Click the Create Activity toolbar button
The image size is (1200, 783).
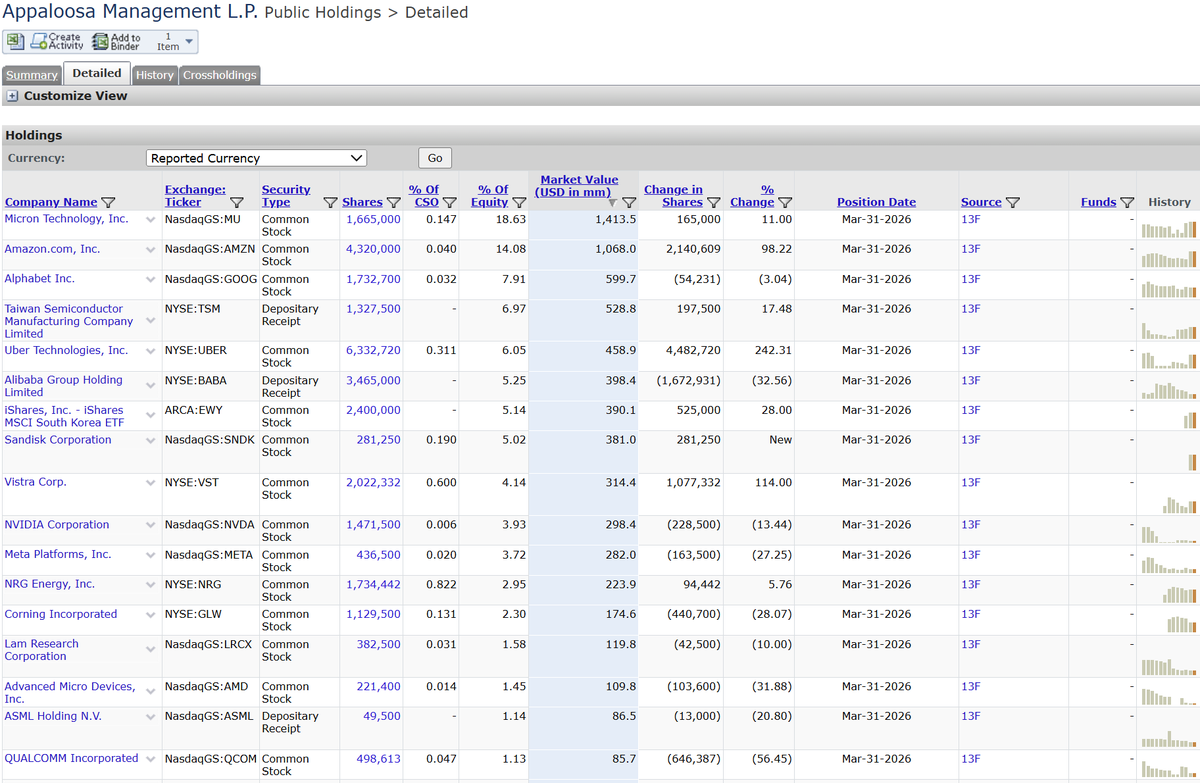pos(58,41)
